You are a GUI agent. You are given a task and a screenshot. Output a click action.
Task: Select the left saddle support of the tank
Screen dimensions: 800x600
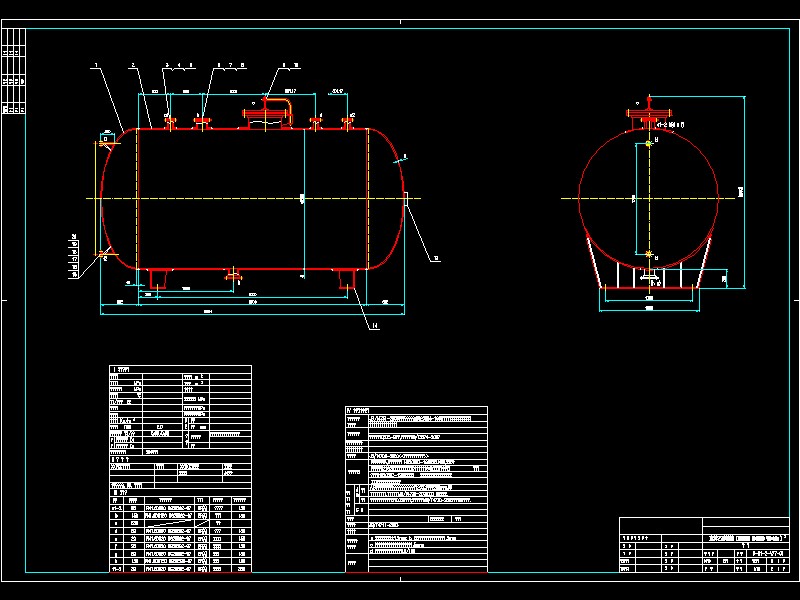pos(157,278)
